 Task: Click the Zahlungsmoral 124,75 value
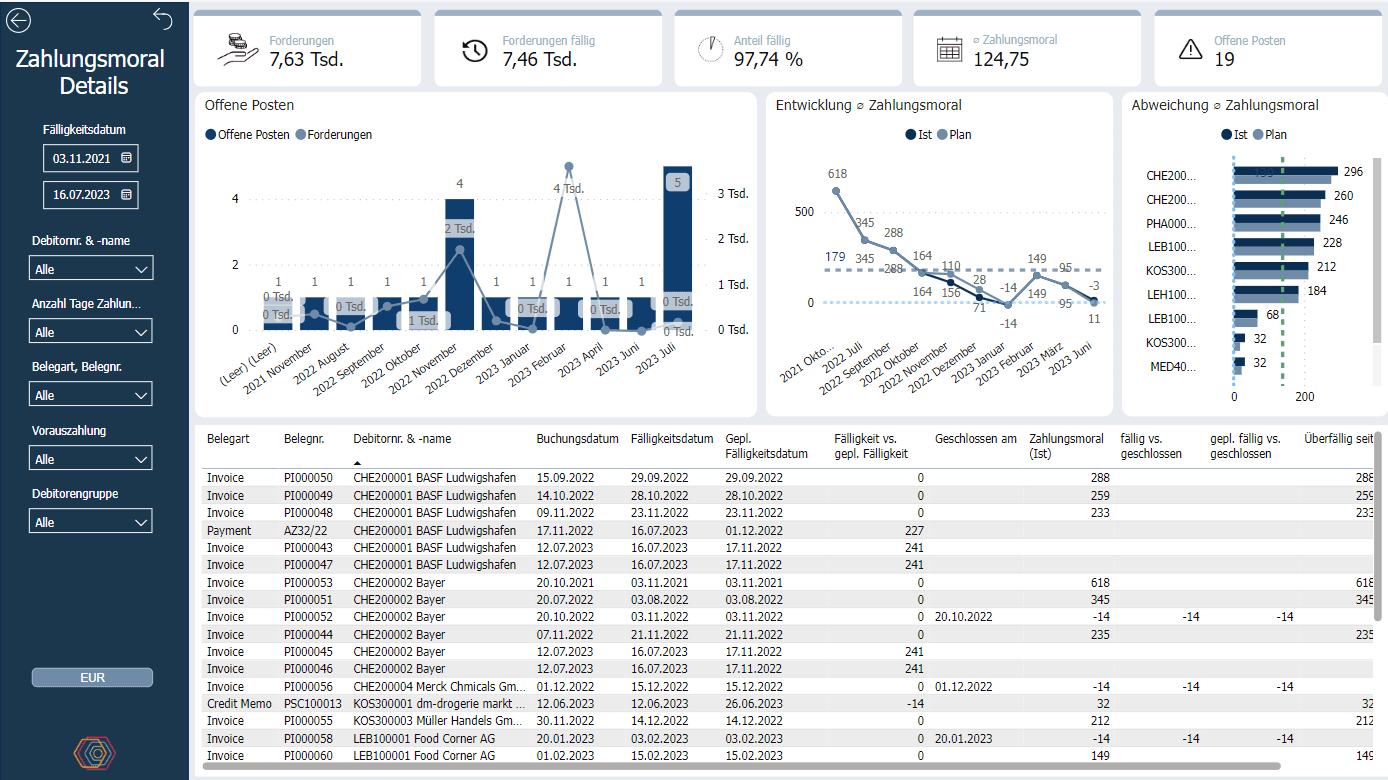pos(1001,59)
